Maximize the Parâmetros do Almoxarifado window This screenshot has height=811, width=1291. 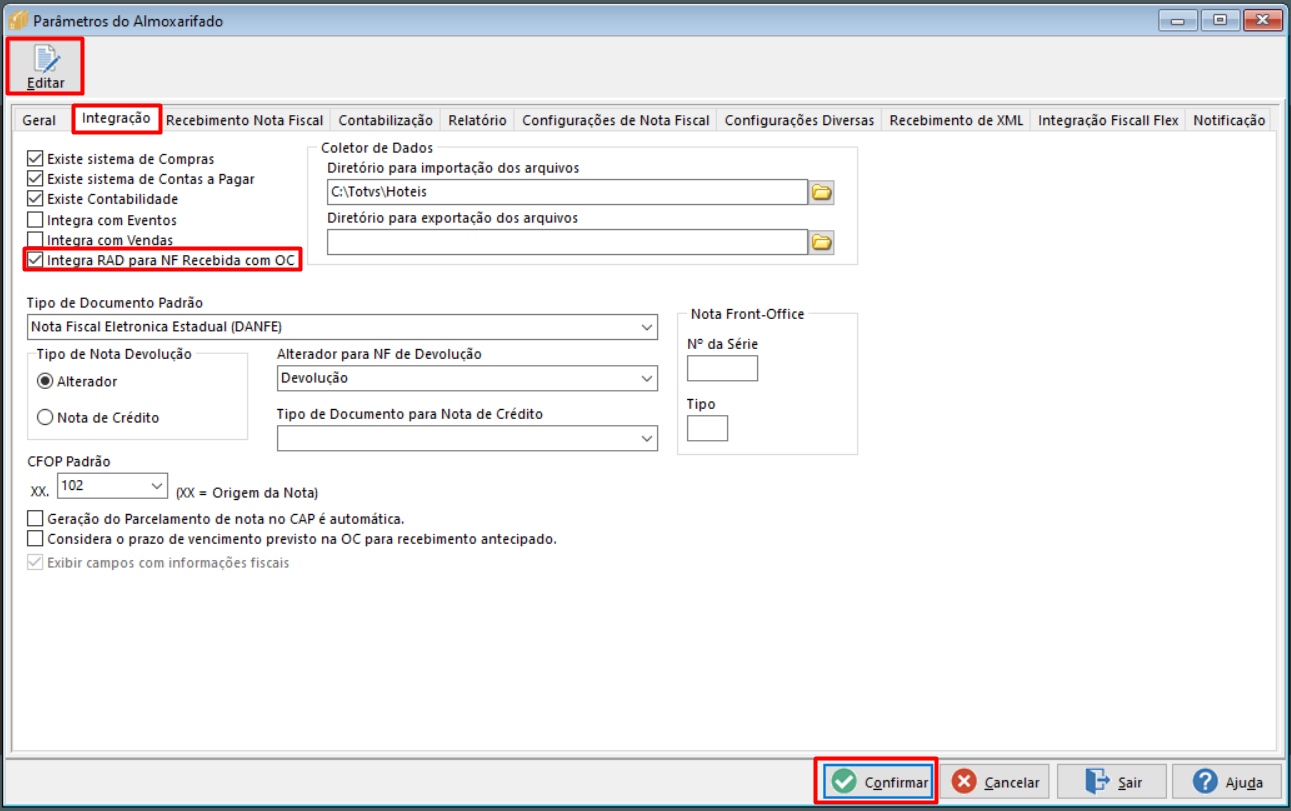[1221, 19]
